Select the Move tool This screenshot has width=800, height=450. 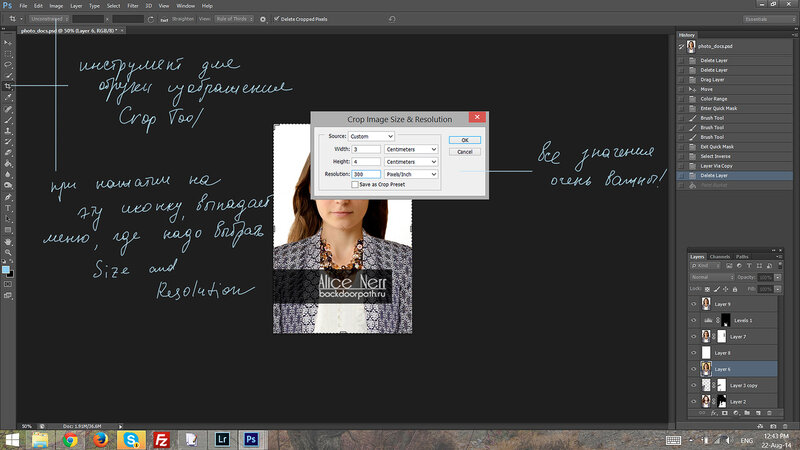tap(8, 42)
